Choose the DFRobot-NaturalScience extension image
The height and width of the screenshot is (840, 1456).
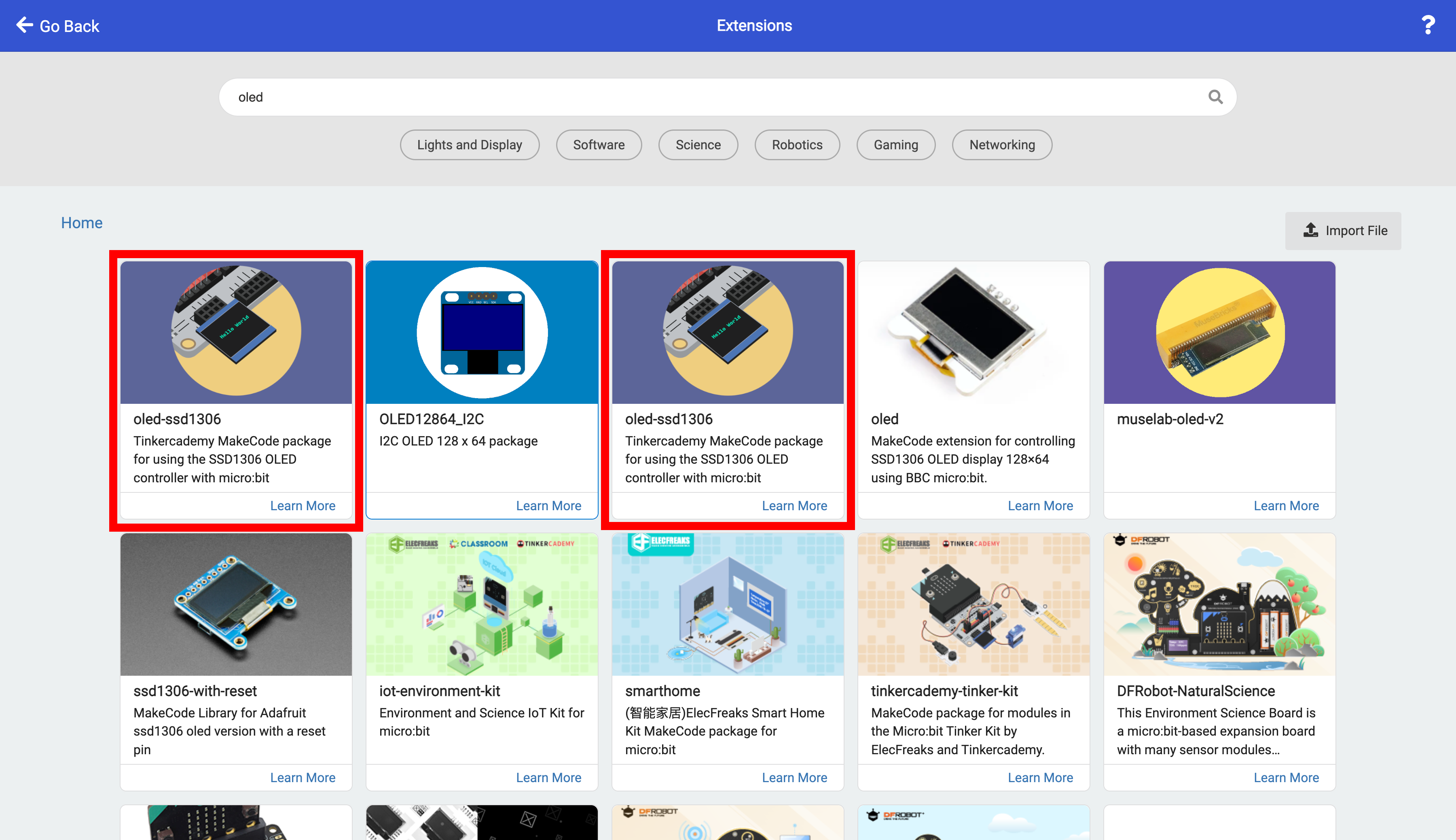(x=1219, y=604)
